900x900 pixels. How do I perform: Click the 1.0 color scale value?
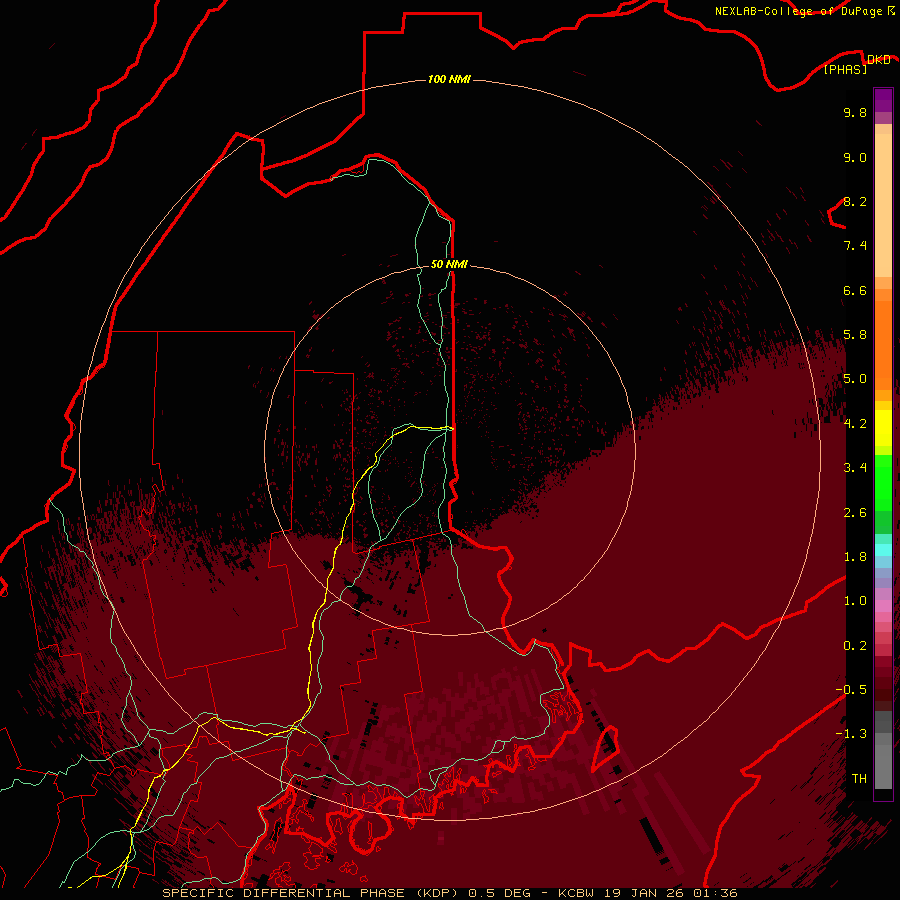(x=855, y=601)
